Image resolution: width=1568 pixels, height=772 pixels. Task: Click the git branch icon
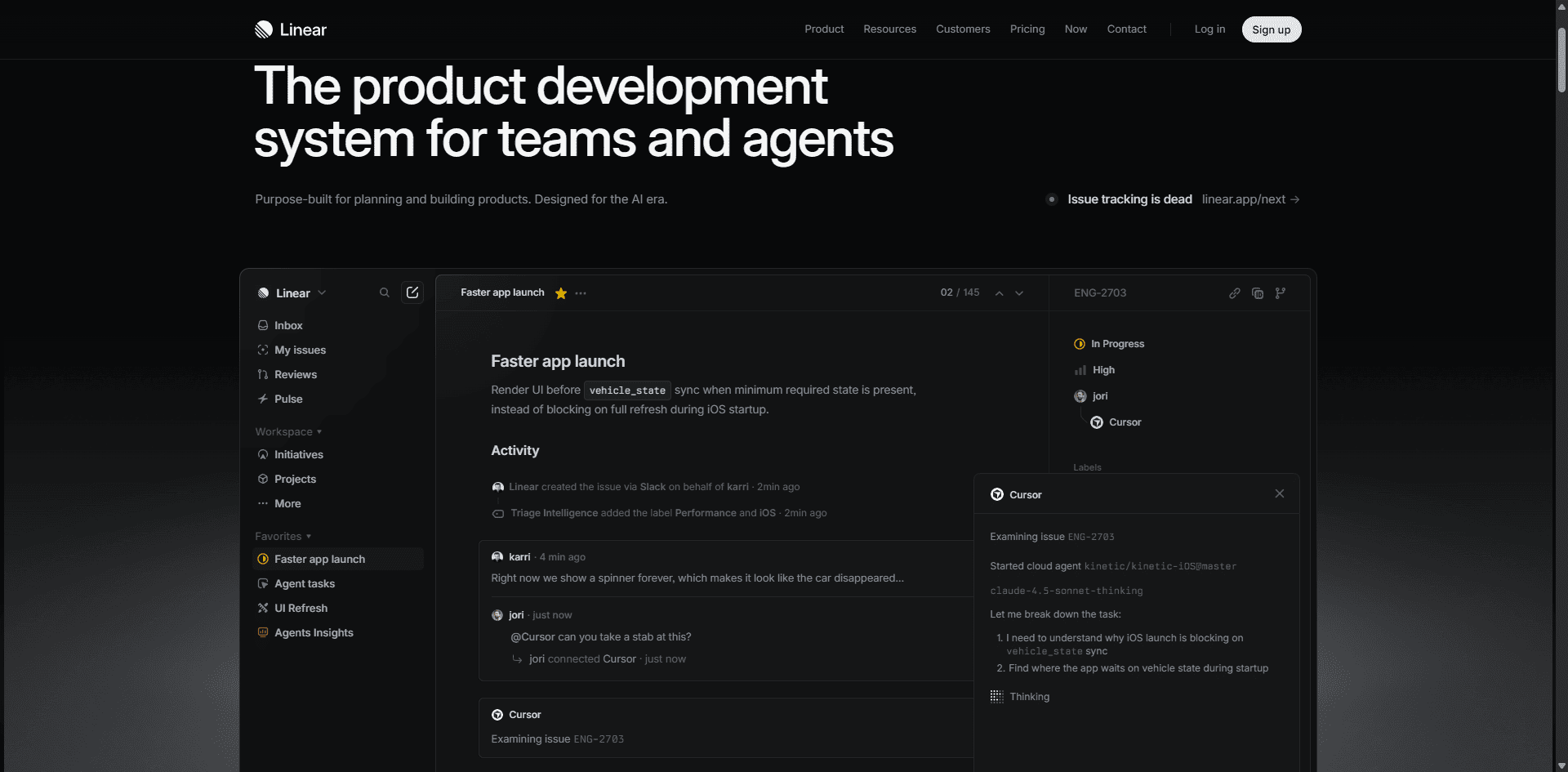[1281, 293]
